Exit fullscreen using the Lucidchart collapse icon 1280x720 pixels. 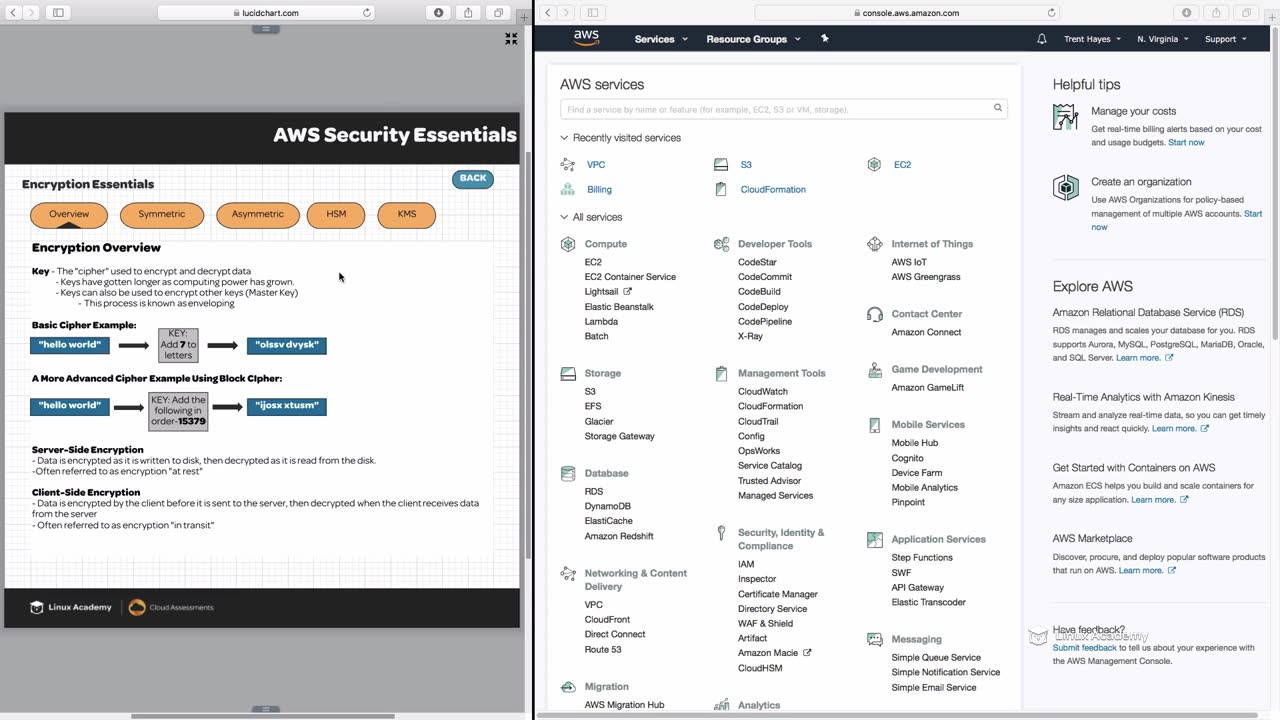(x=511, y=39)
